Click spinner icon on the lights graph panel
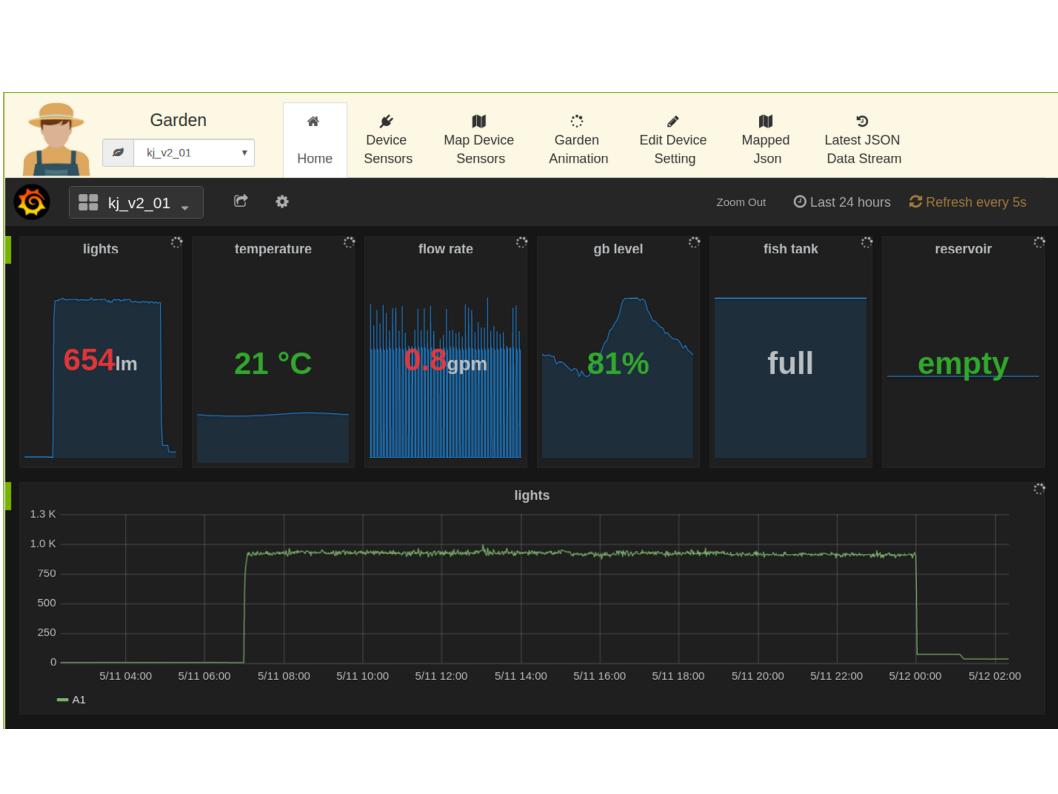Viewport: 1058px width, 794px height. coord(1039,488)
